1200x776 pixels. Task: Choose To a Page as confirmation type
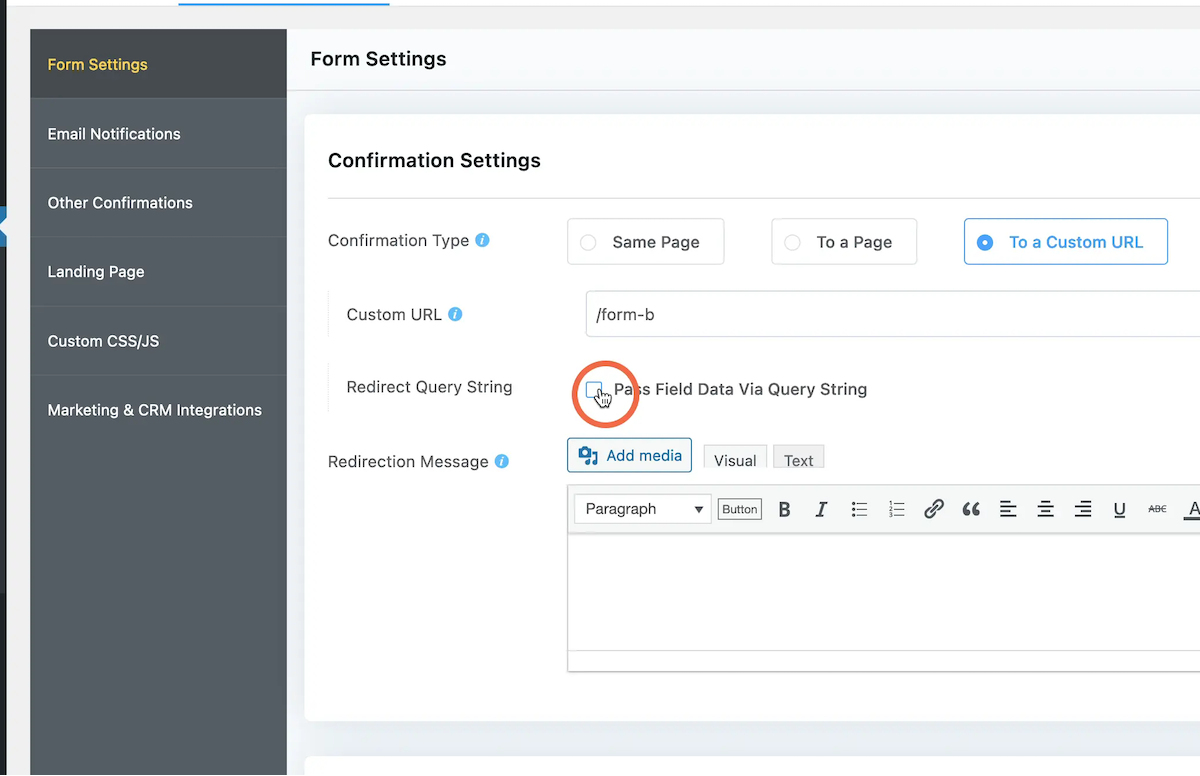tap(843, 241)
